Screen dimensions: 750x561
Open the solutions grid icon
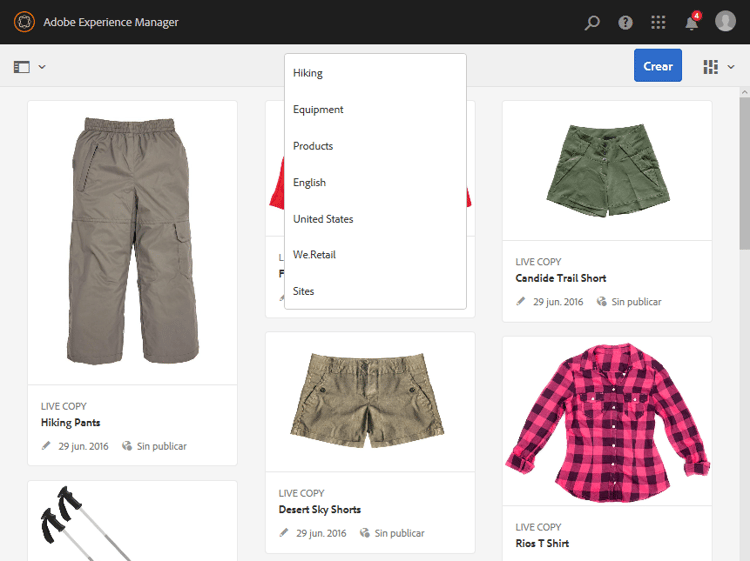658,22
